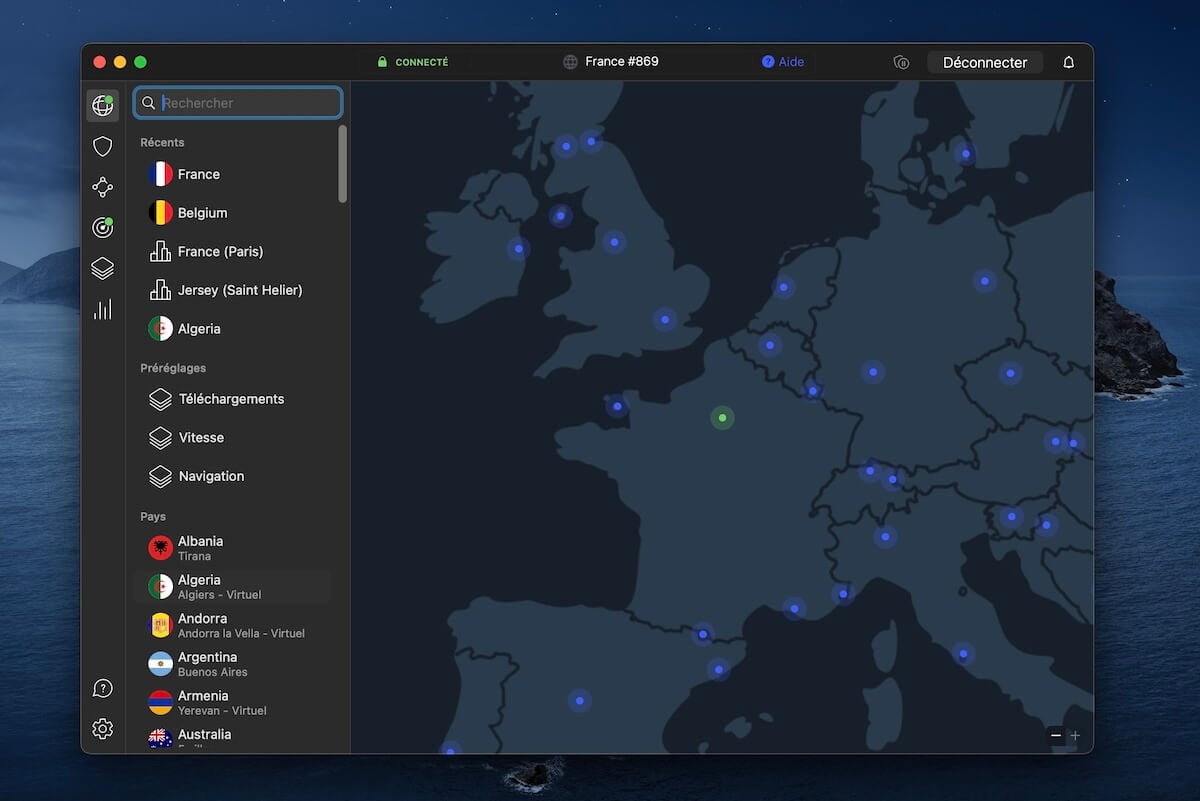Connect to Armenia Yerevan - Virtuel
1200x801 pixels.
(232, 703)
